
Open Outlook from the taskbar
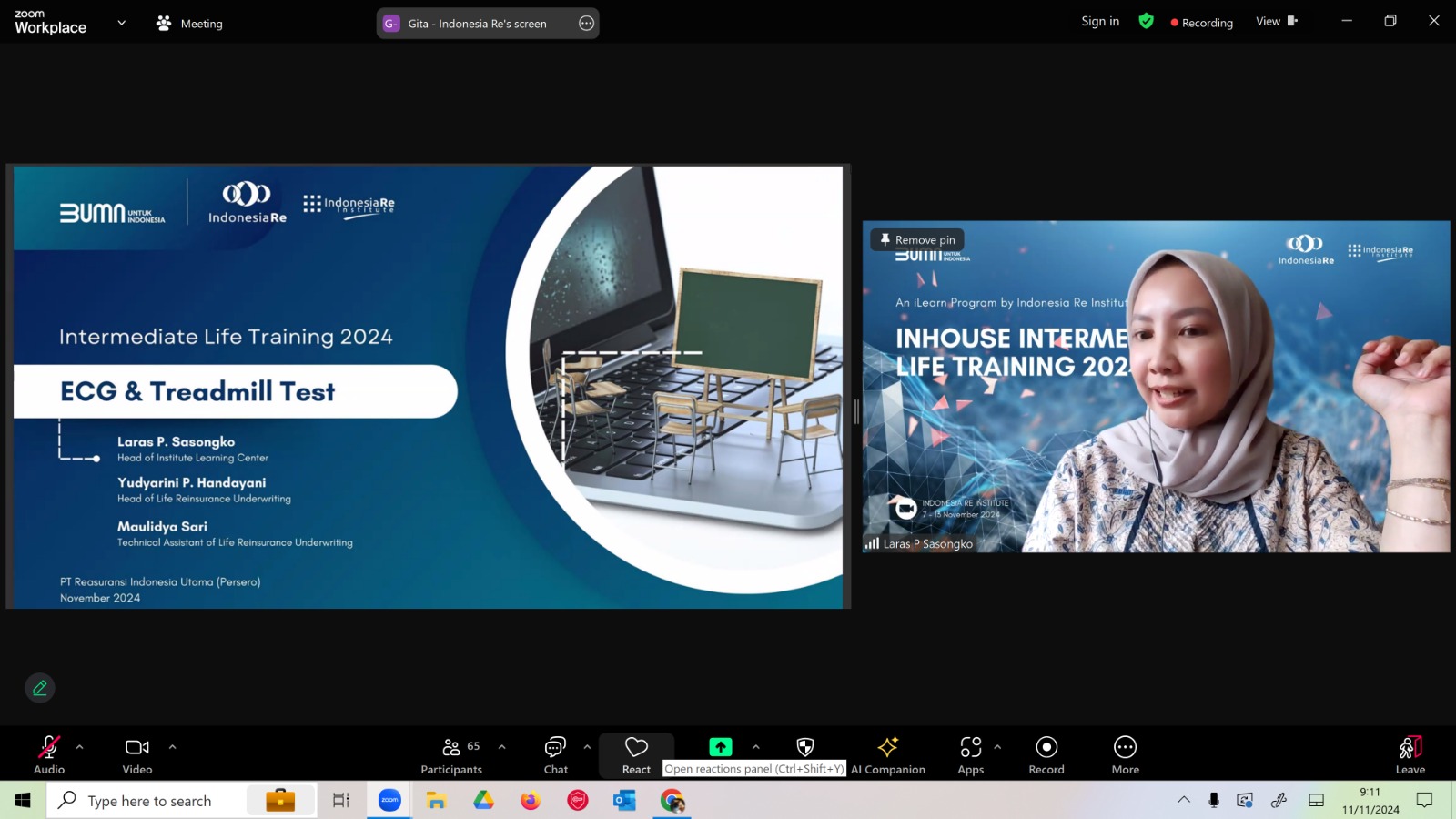point(624,801)
